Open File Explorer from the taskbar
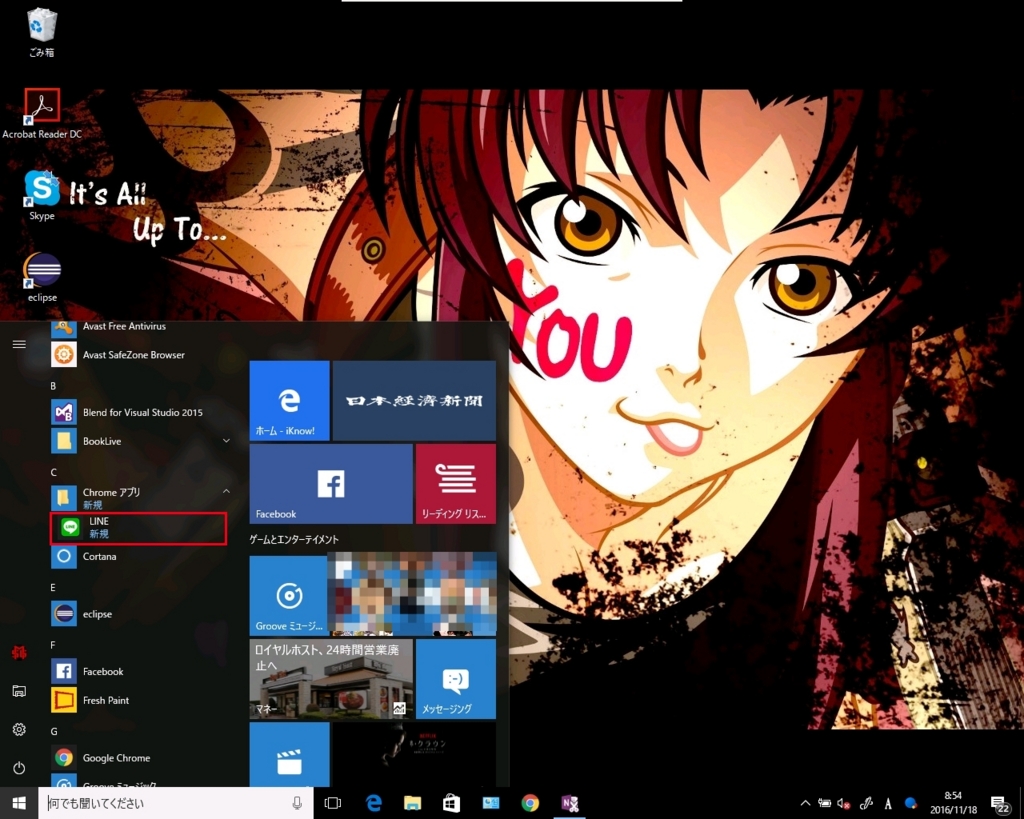This screenshot has width=1024, height=819. [x=412, y=803]
